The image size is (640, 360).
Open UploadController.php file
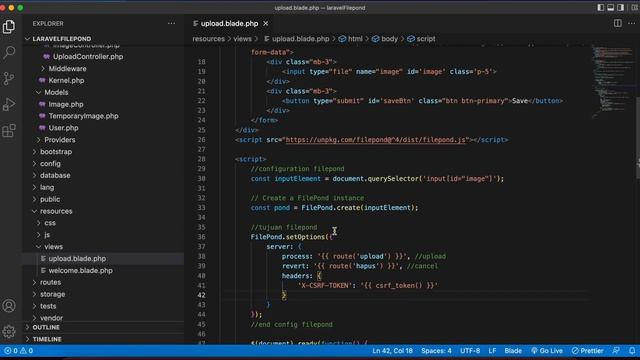pos(88,57)
